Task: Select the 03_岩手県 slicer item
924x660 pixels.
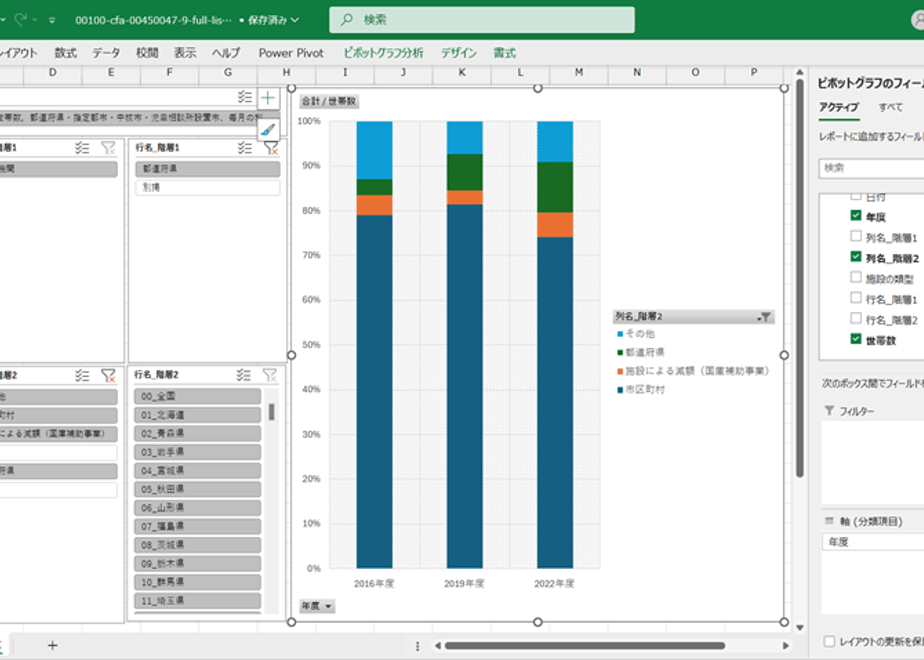Action: (197, 452)
